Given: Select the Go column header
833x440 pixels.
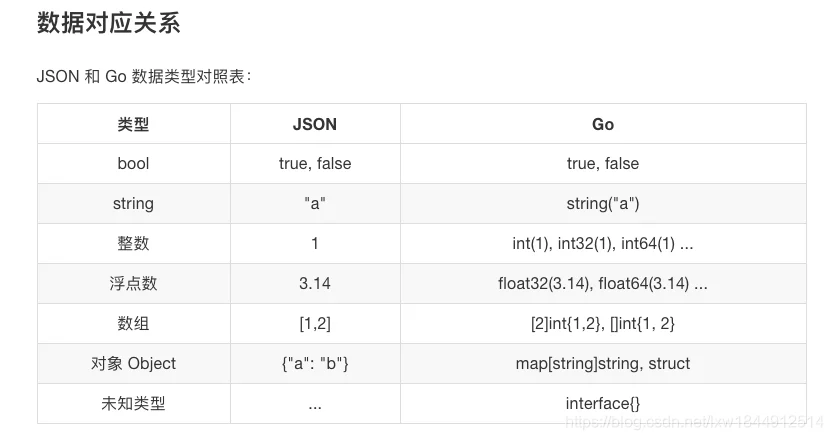Looking at the screenshot, I should tap(603, 124).
